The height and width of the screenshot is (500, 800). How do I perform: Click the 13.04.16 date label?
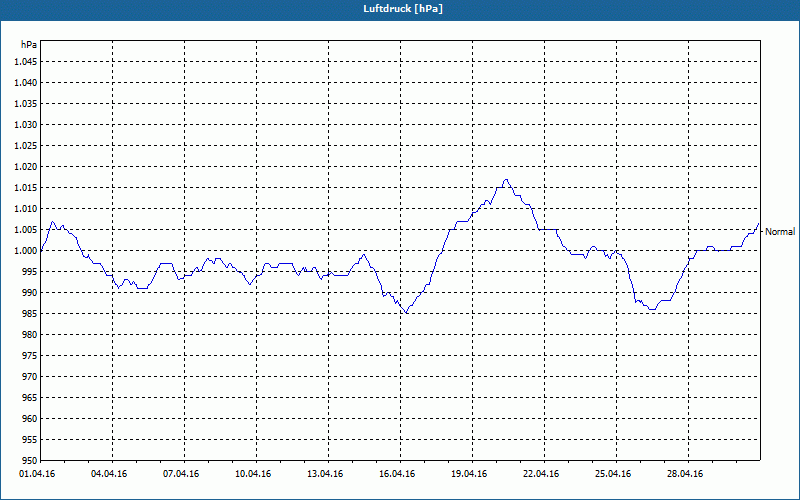(325, 474)
